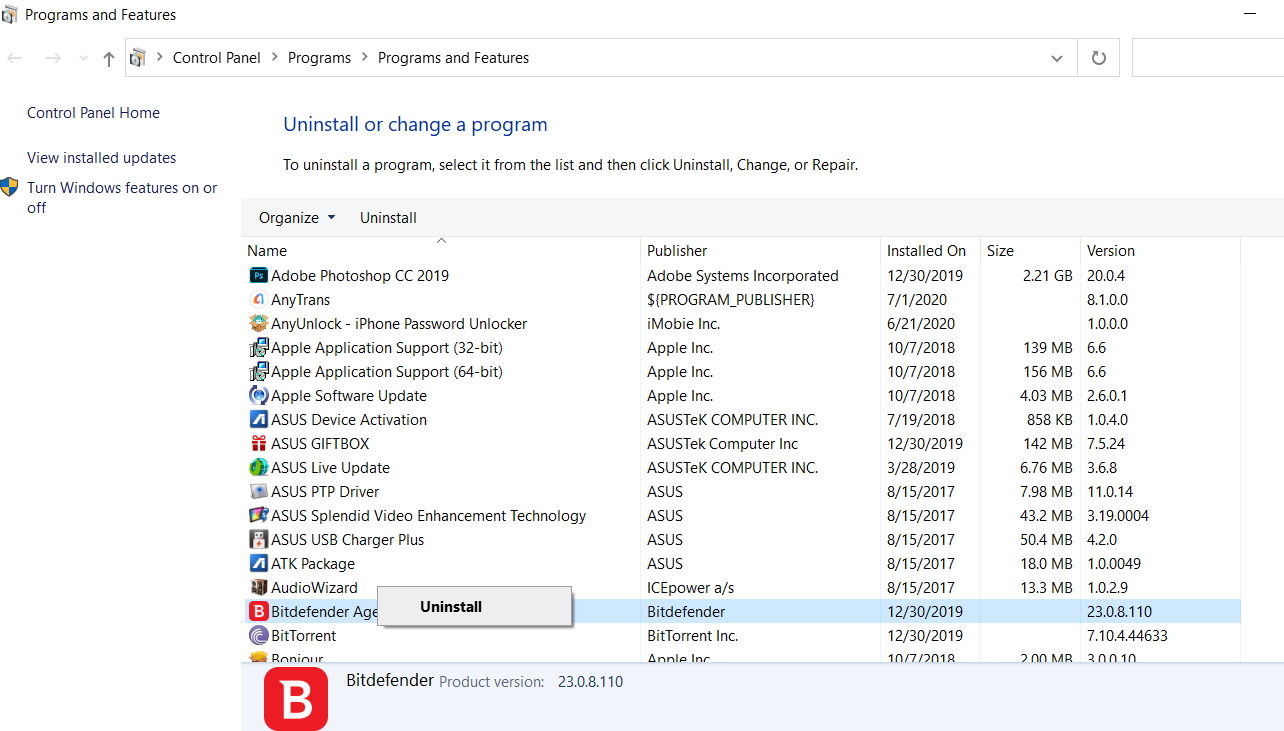Click the ASUS Splendid Video Enhancement icon
1284x731 pixels.
click(x=258, y=516)
